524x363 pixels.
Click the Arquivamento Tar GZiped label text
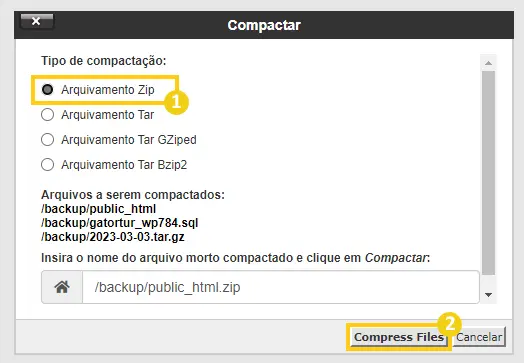click(x=129, y=140)
